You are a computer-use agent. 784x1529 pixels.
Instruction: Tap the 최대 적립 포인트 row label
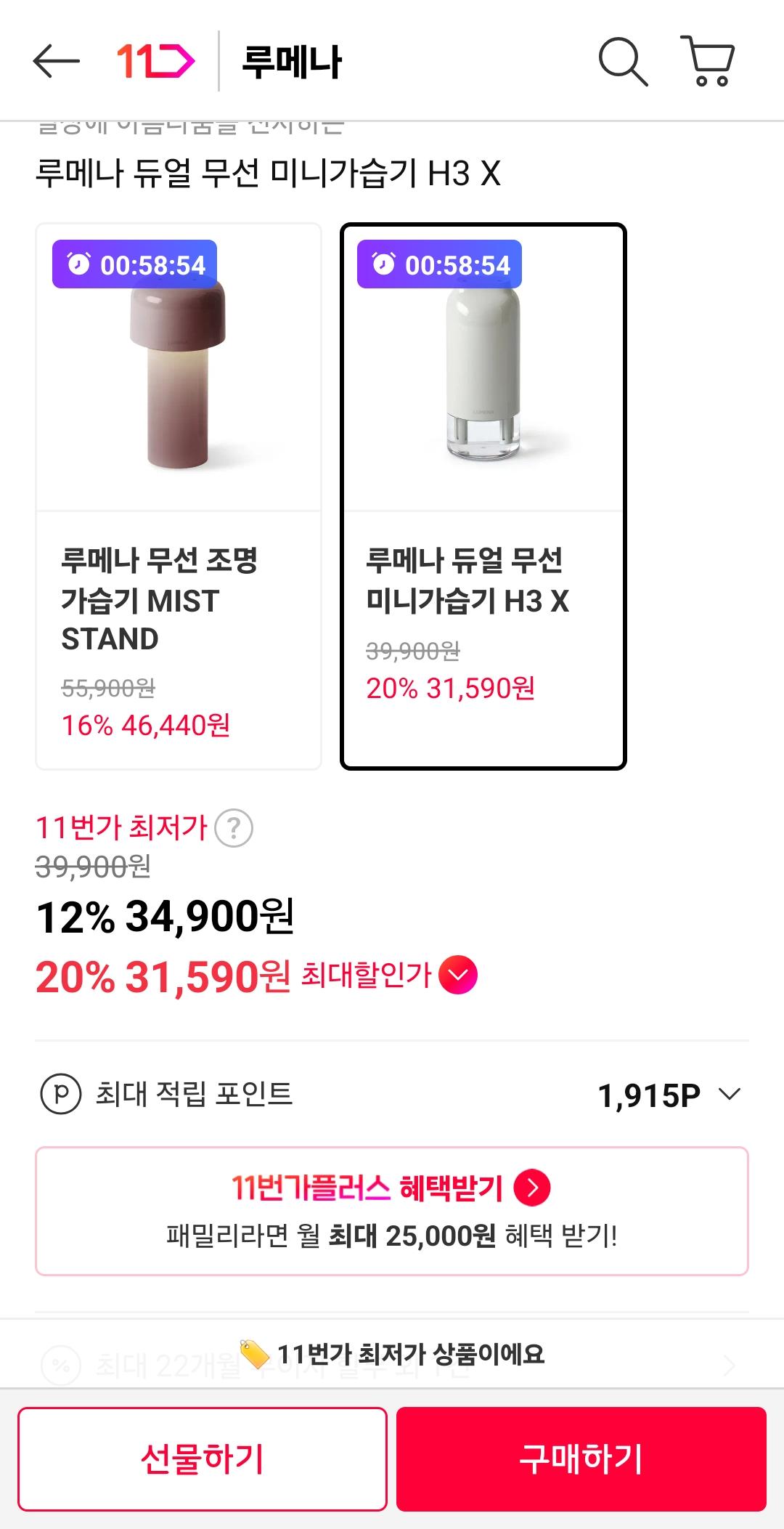(x=195, y=1094)
